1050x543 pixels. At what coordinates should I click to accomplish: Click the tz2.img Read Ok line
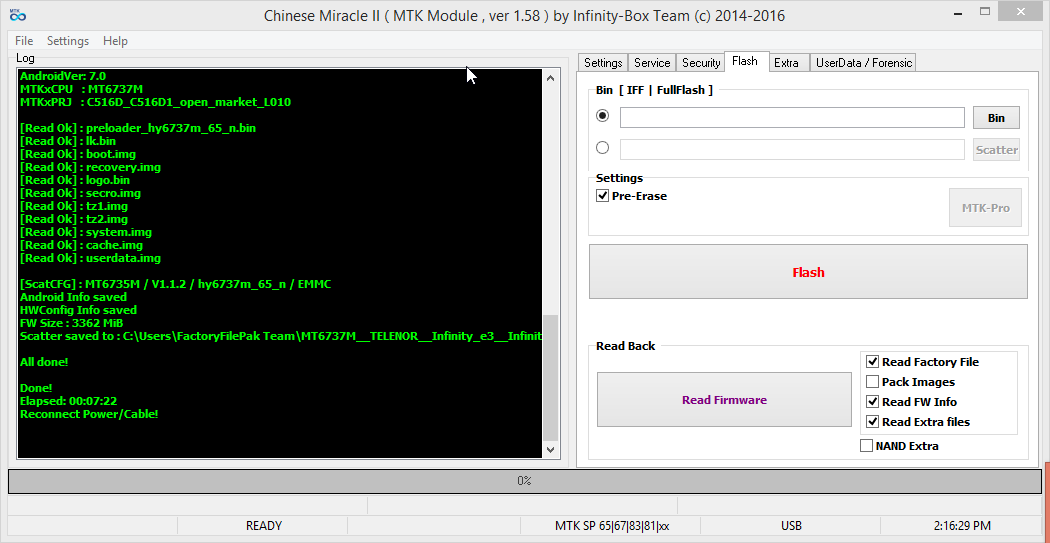pos(74,219)
